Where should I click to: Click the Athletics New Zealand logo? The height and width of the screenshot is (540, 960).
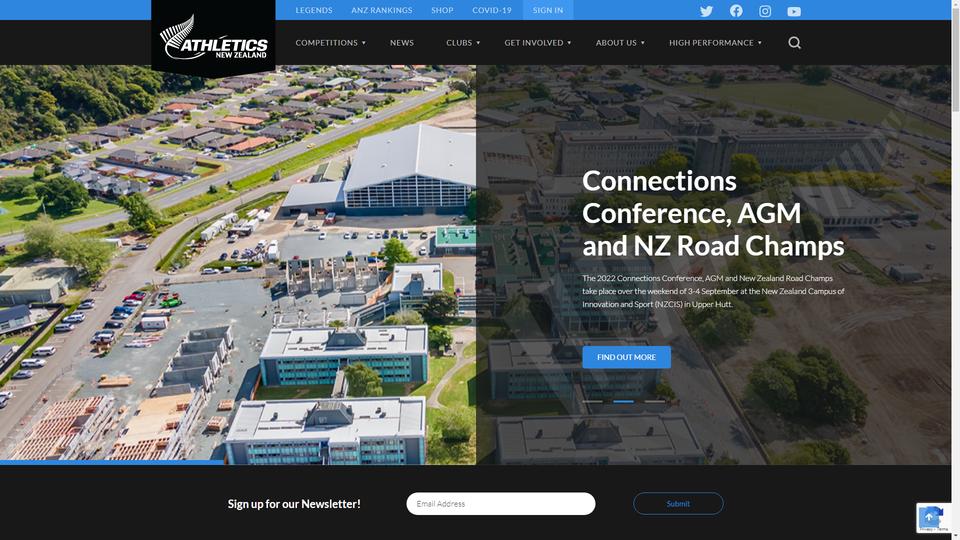coord(213,38)
